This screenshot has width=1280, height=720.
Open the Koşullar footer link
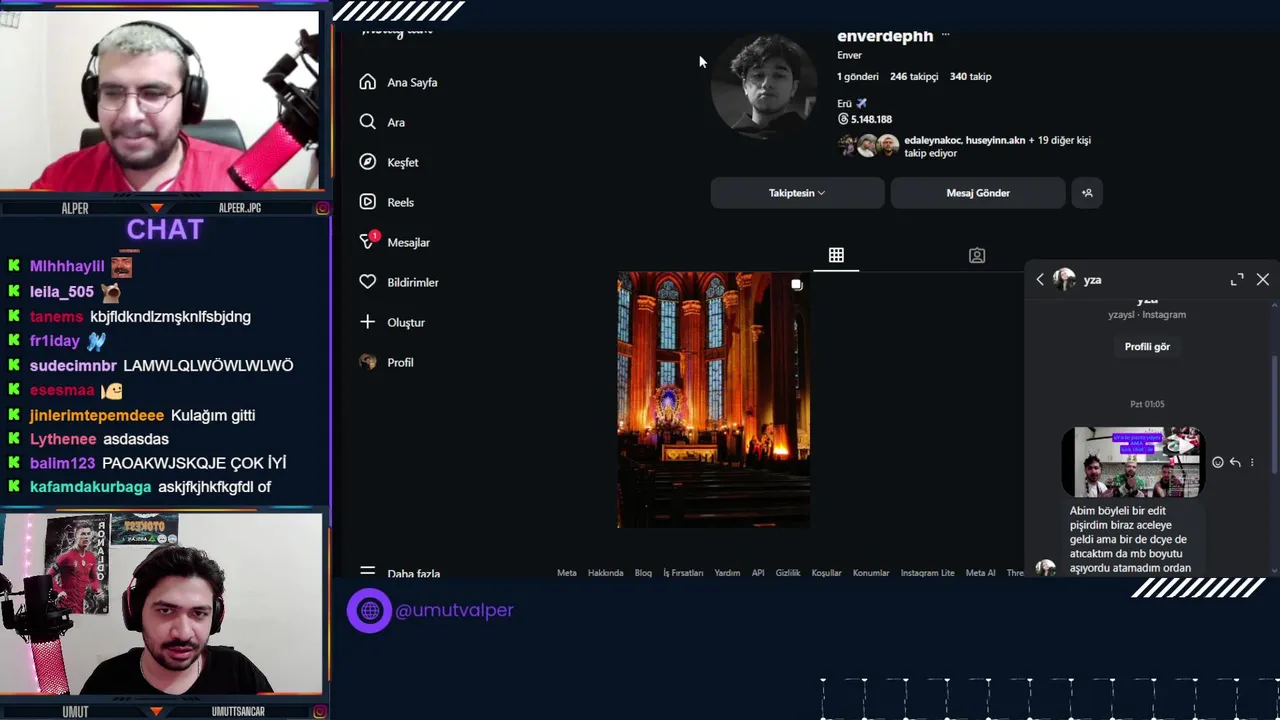pos(826,573)
